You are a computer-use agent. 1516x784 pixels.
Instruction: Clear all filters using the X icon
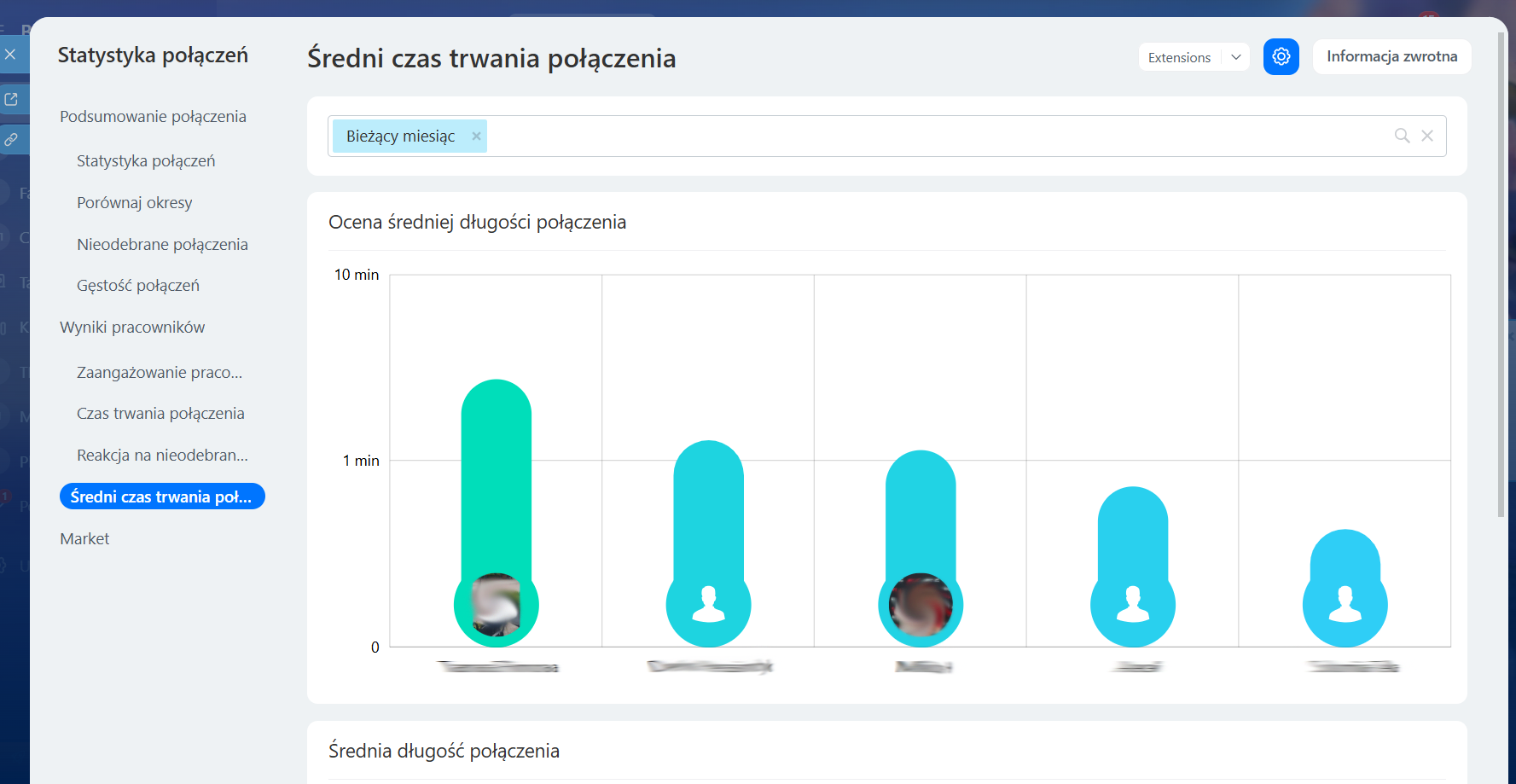click(1427, 136)
